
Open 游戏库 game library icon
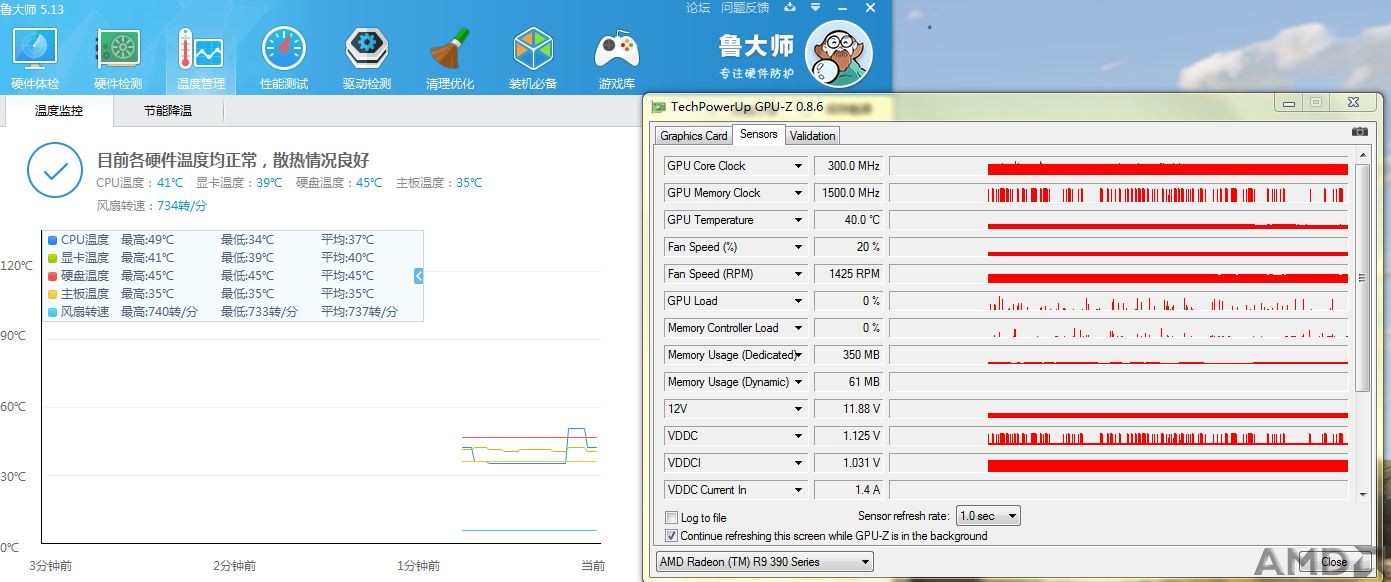click(x=617, y=59)
